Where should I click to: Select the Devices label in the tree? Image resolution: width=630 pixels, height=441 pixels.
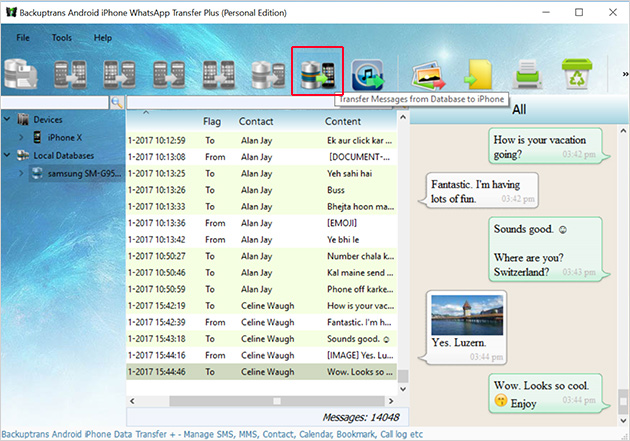48,120
